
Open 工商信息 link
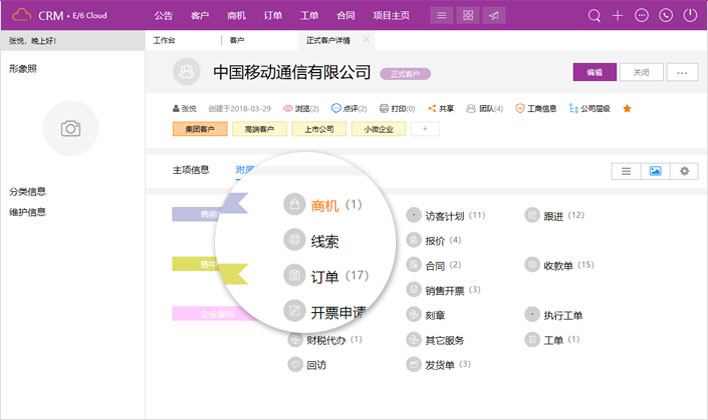pos(536,108)
